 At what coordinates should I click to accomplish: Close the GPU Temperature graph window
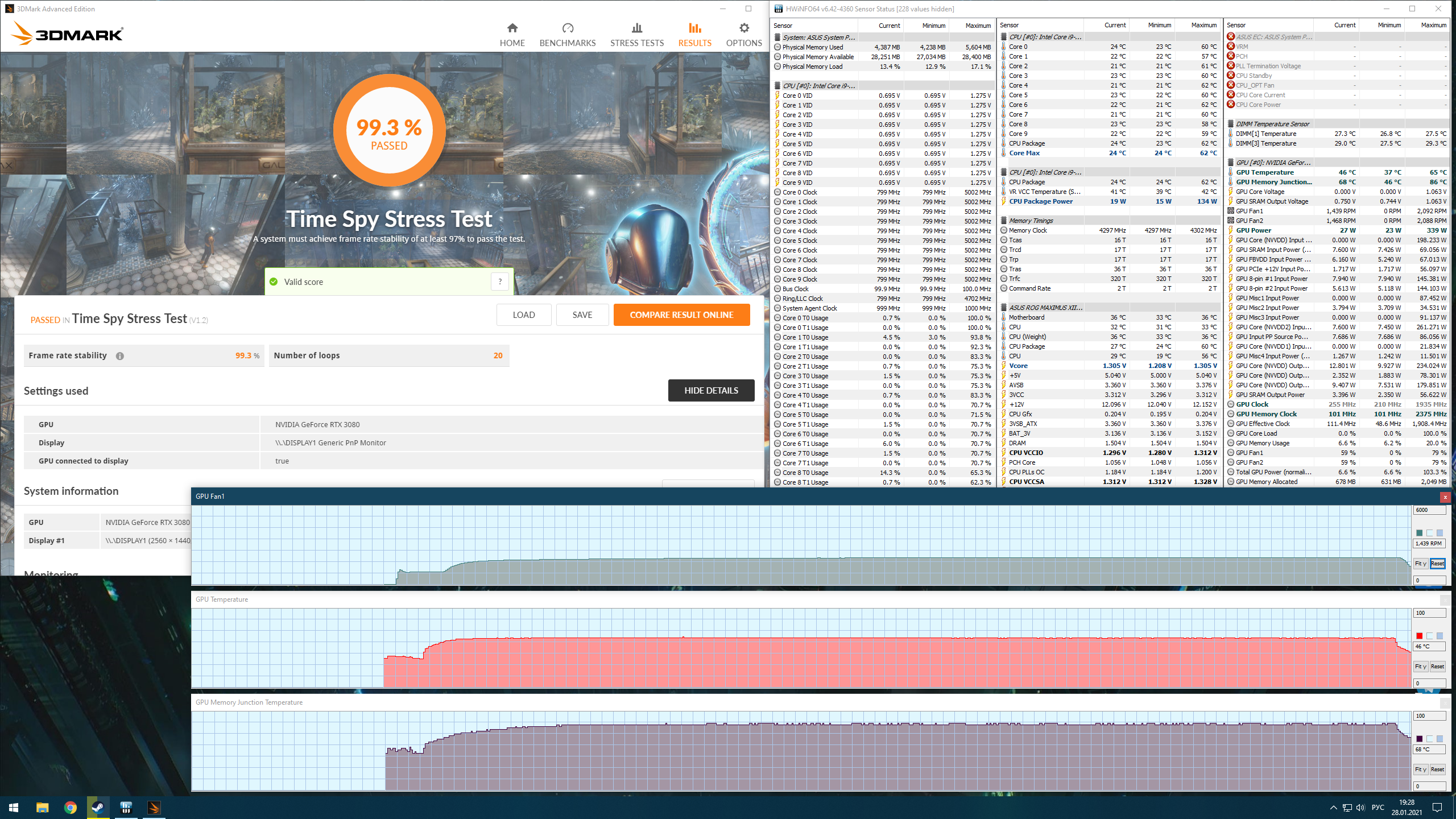(x=1445, y=600)
